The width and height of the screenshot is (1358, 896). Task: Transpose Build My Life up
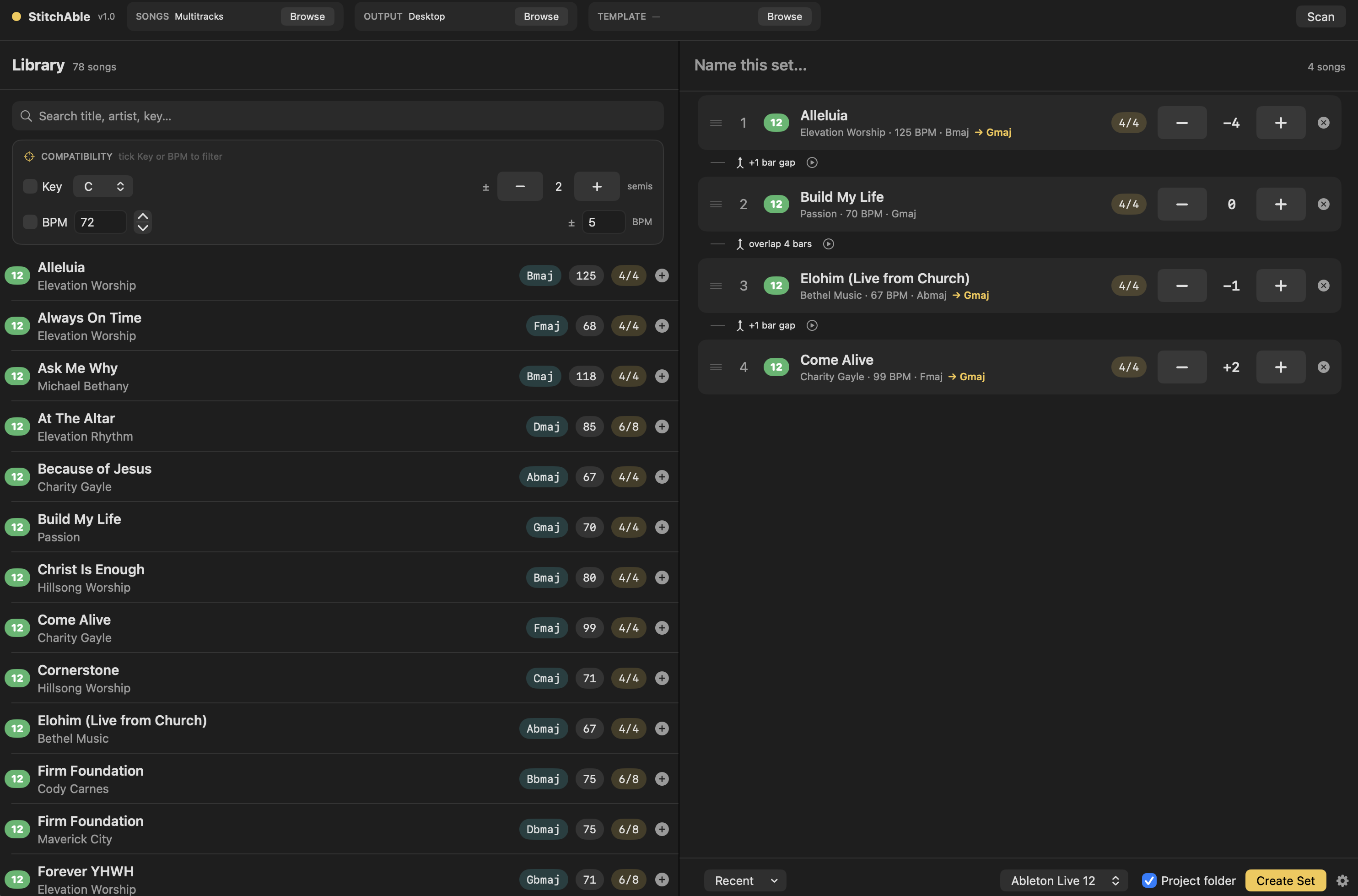[x=1280, y=204]
